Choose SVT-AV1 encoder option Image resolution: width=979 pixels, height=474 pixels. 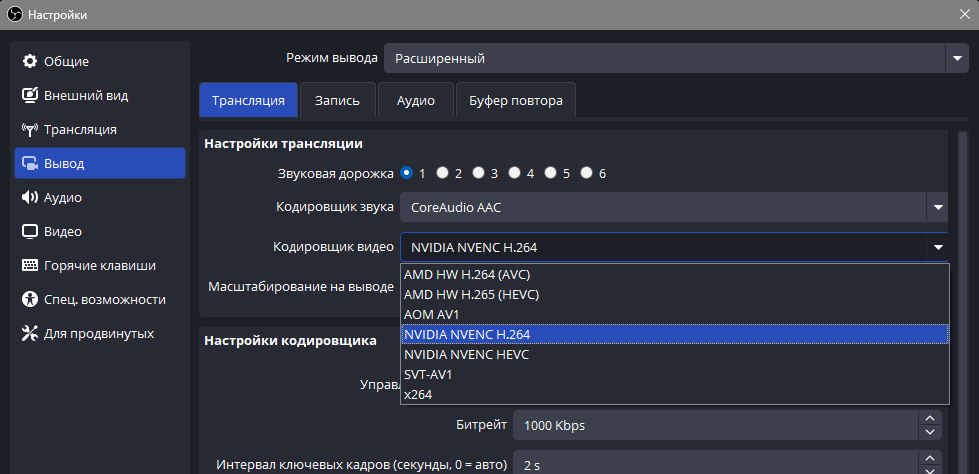coord(674,374)
